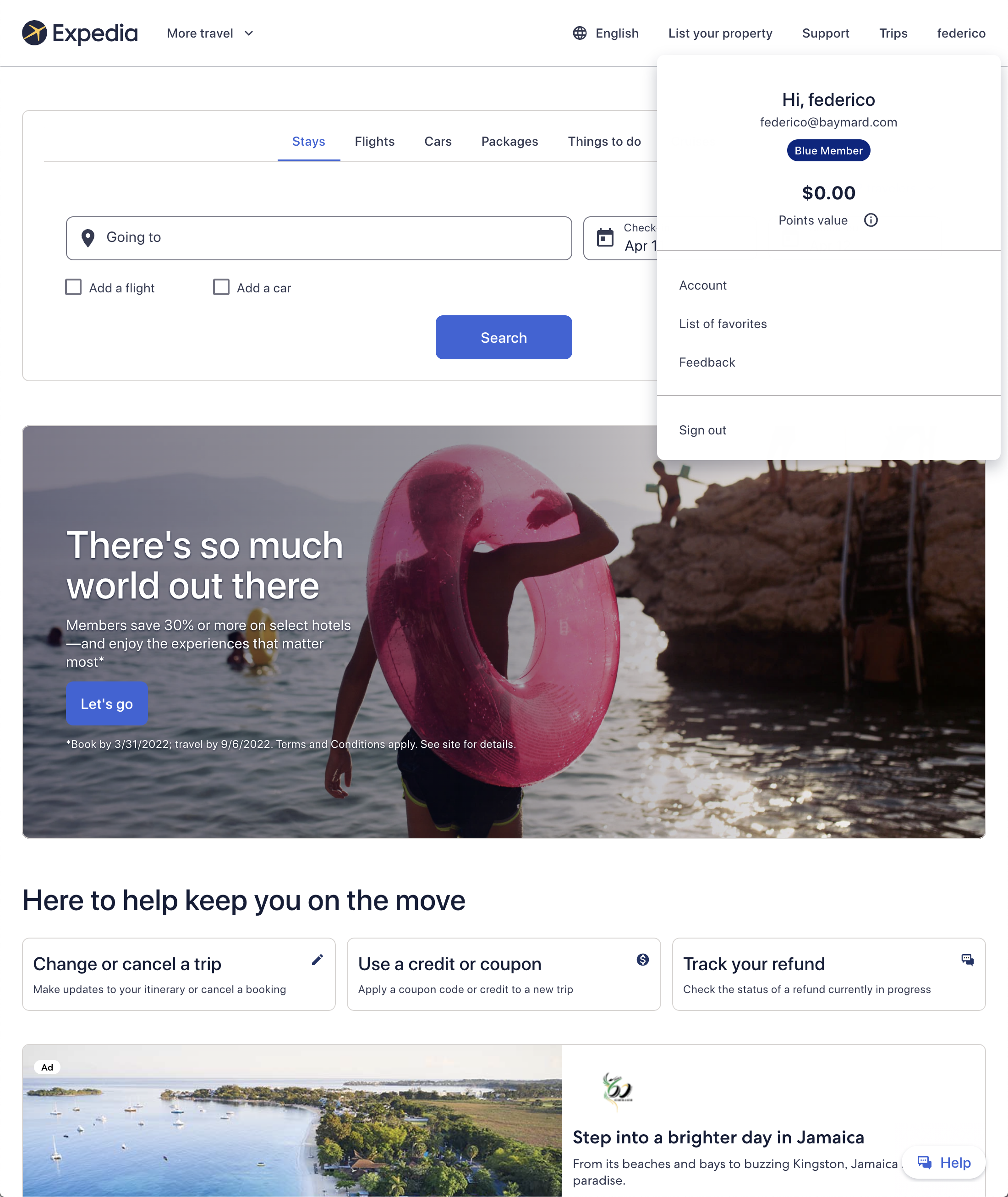This screenshot has width=1008, height=1197.
Task: Click the pencil icon on Change or cancel trip
Action: (317, 960)
